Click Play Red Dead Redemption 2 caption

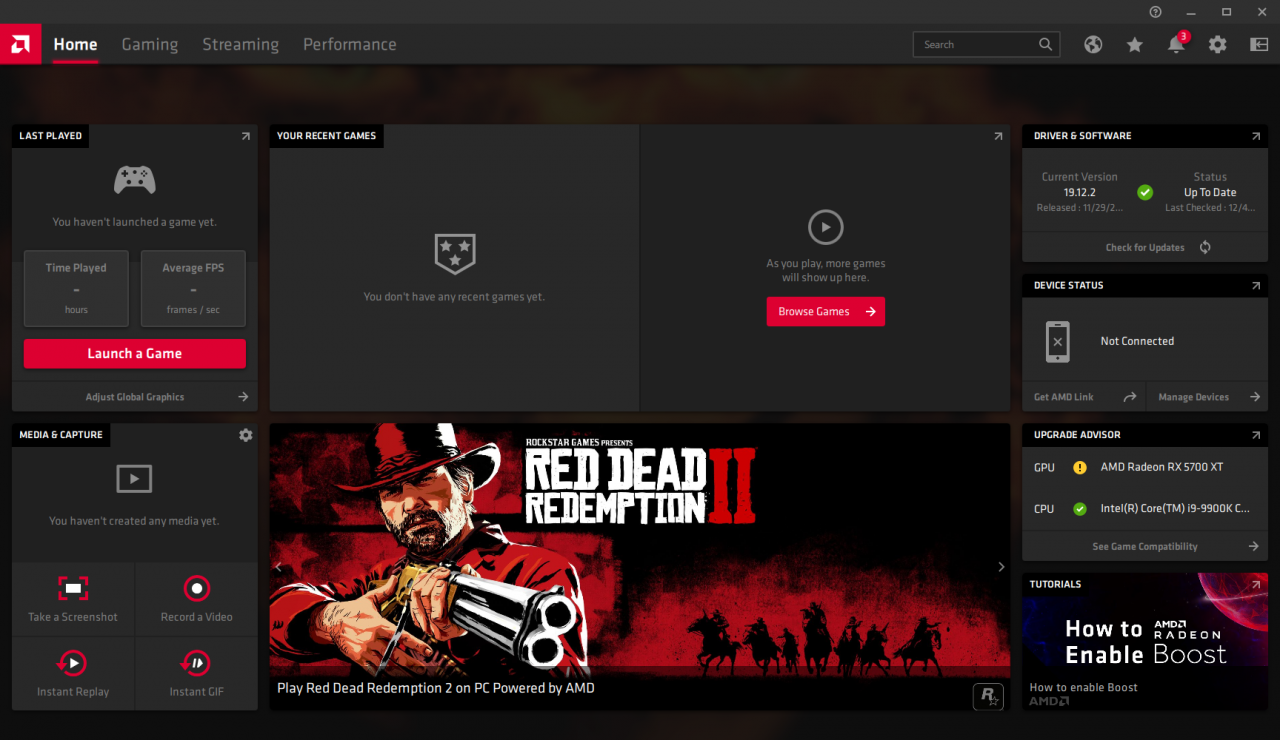(436, 688)
